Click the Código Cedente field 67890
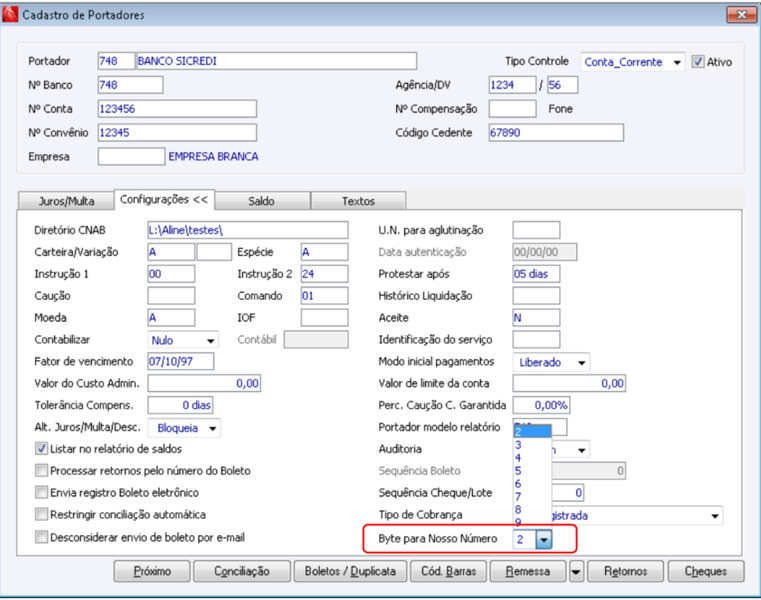 tap(556, 133)
